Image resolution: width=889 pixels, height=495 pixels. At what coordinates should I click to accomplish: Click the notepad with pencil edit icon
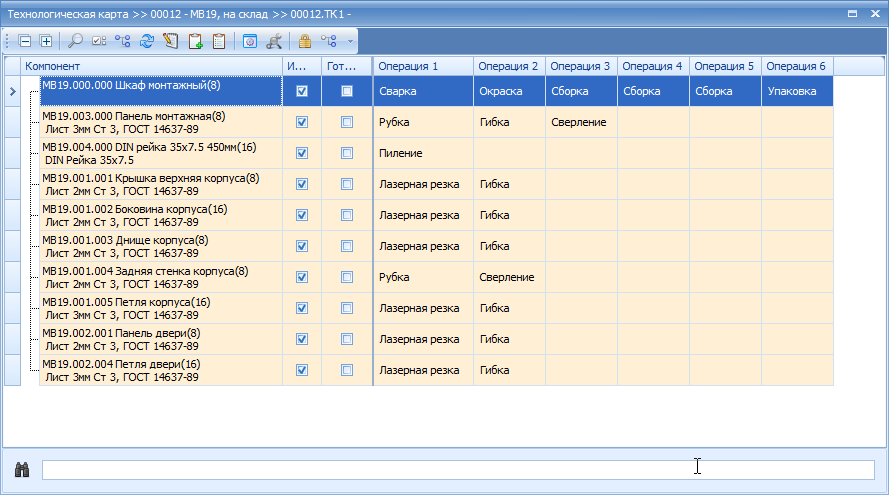click(x=170, y=41)
